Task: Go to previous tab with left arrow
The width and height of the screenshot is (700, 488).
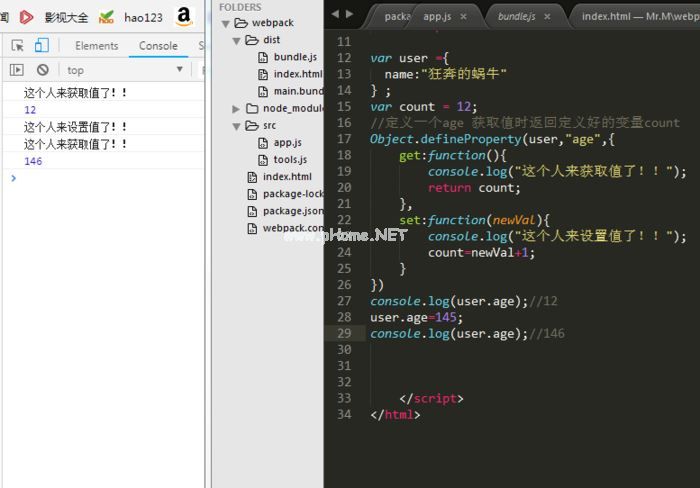Action: [335, 14]
